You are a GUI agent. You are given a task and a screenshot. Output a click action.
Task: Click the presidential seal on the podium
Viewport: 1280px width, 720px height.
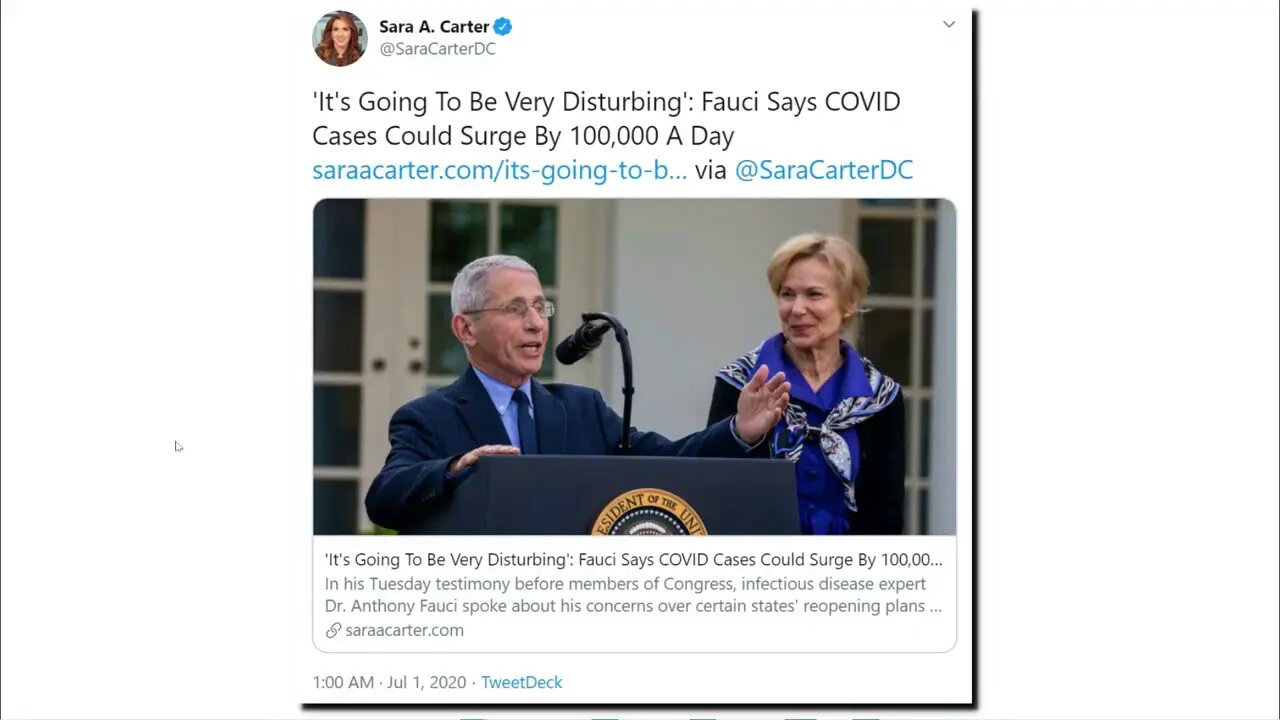coord(649,513)
